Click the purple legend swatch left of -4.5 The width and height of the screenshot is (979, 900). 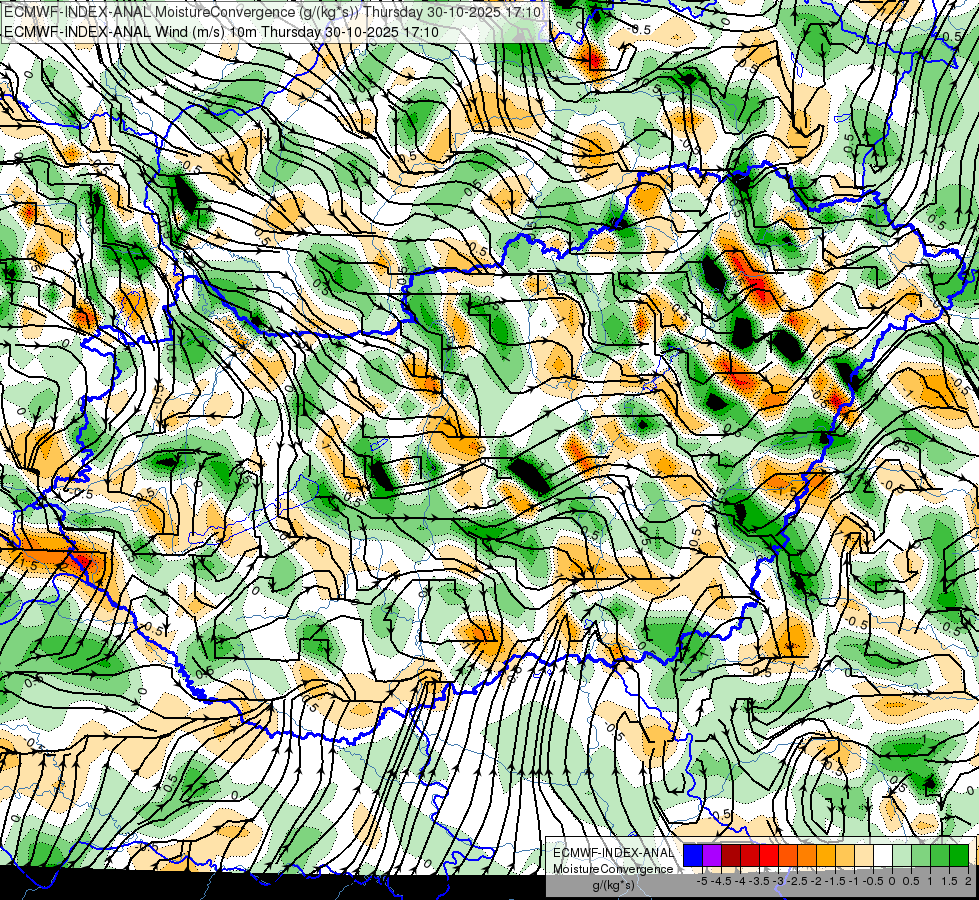pos(712,856)
